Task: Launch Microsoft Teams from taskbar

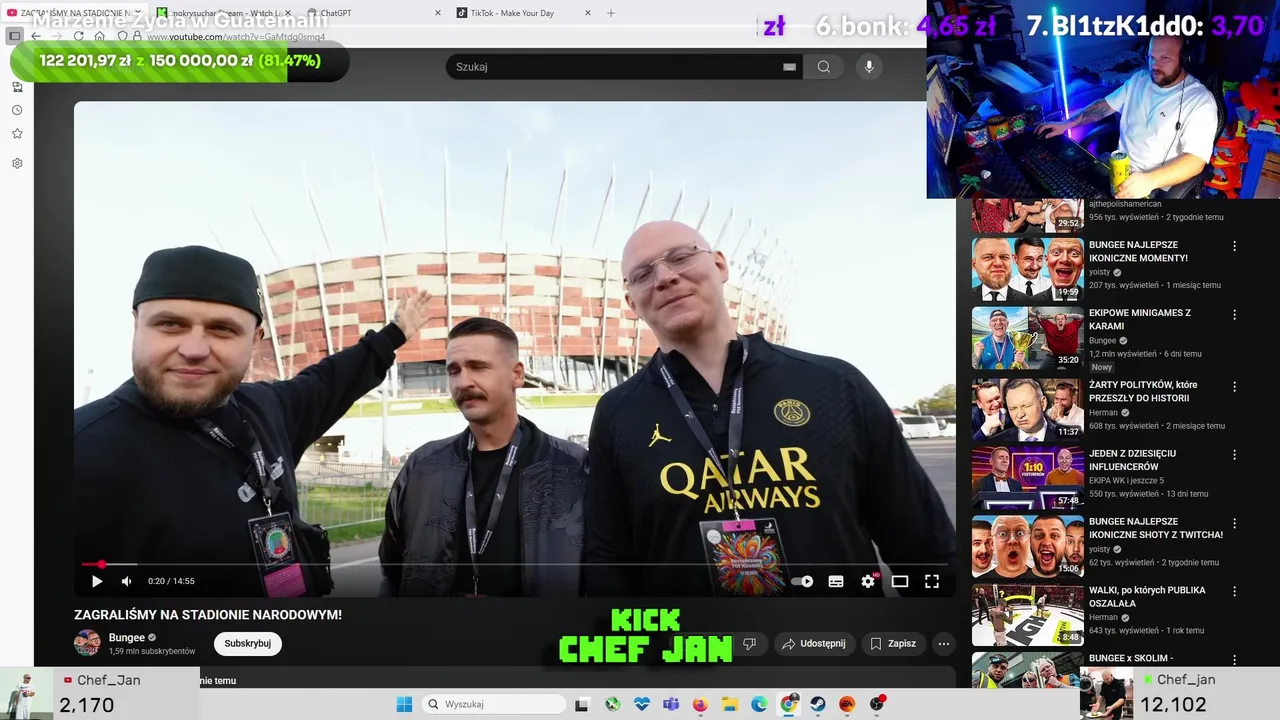Action: click(671, 704)
